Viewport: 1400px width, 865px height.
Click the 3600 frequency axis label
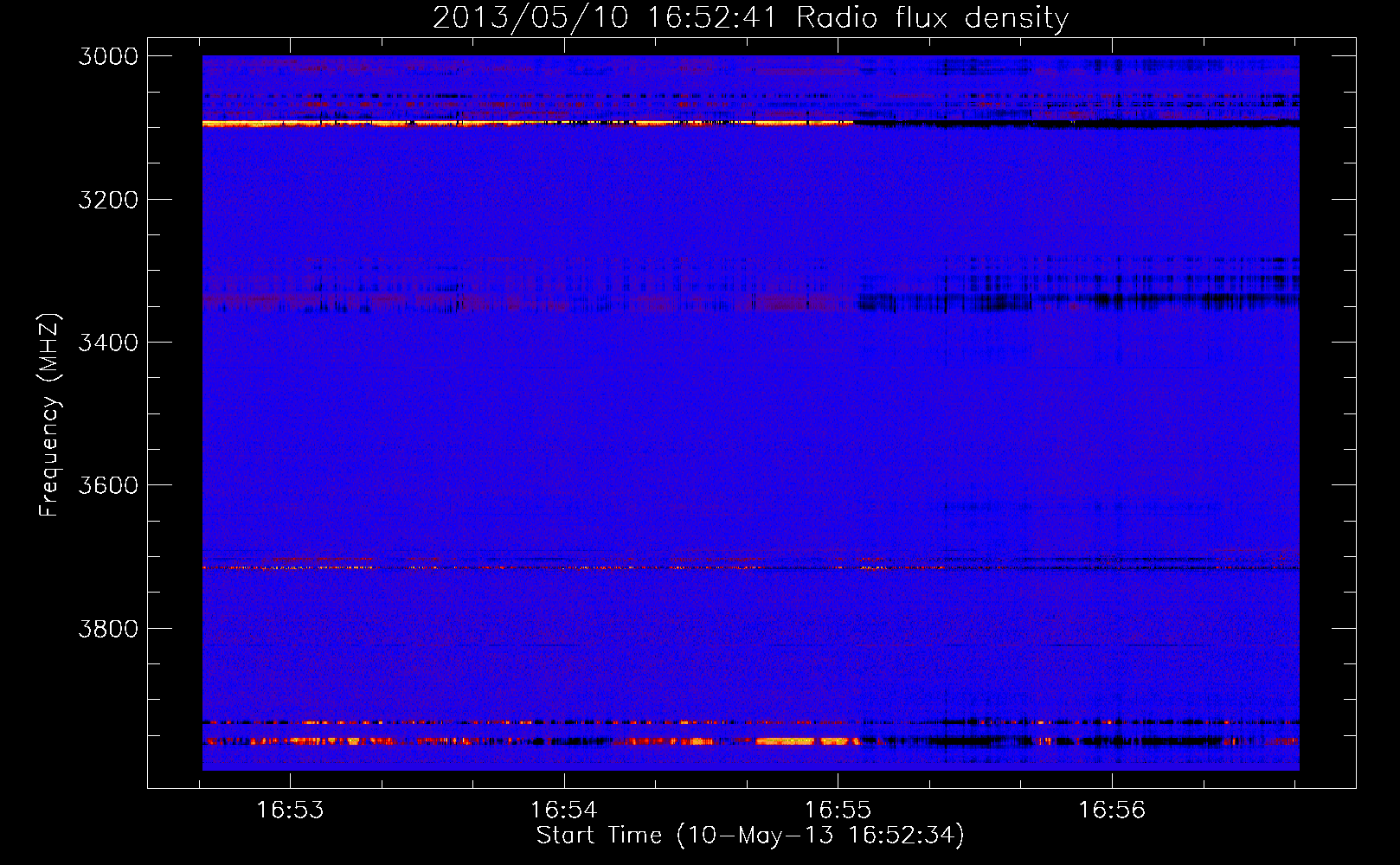pyautogui.click(x=108, y=485)
